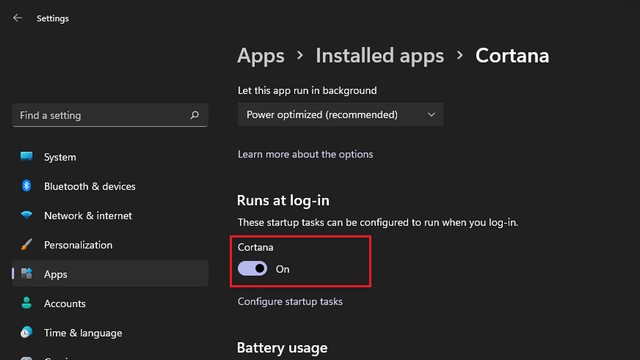Click the Settings window title text
This screenshot has width=640, height=360.
(x=53, y=18)
